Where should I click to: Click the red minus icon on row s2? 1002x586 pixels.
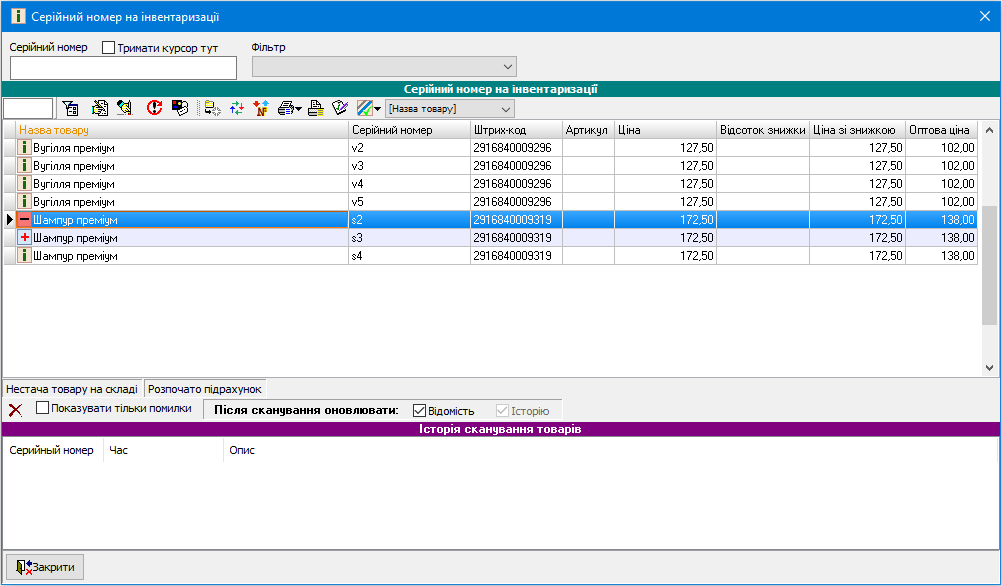point(25,220)
